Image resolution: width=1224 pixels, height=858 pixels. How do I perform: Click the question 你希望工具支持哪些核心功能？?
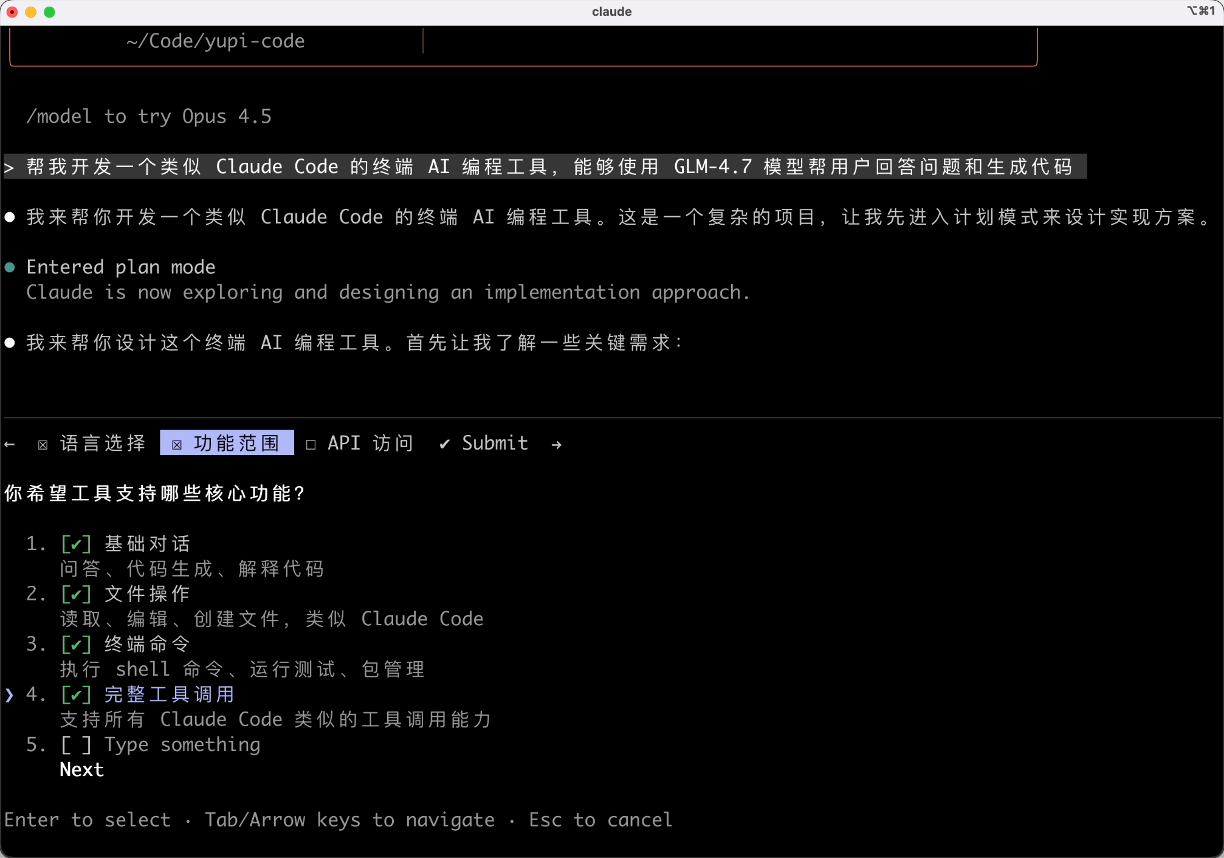(x=155, y=494)
